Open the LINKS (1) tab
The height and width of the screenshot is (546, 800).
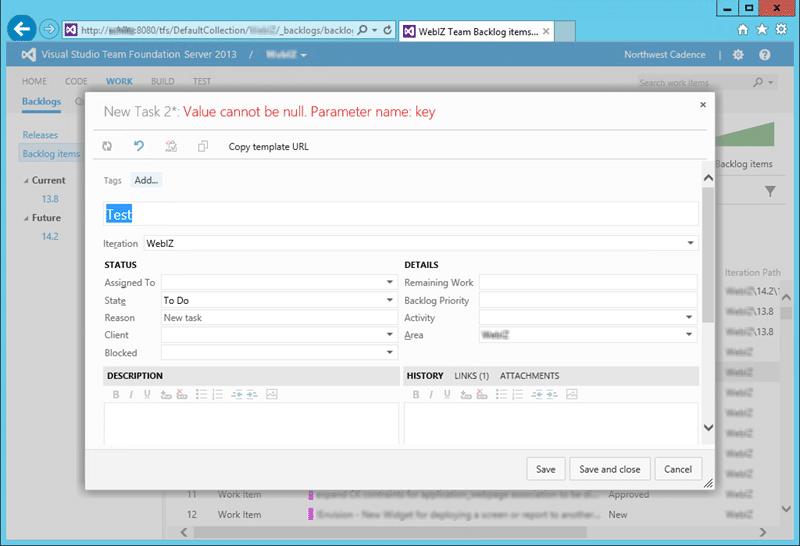(x=471, y=376)
